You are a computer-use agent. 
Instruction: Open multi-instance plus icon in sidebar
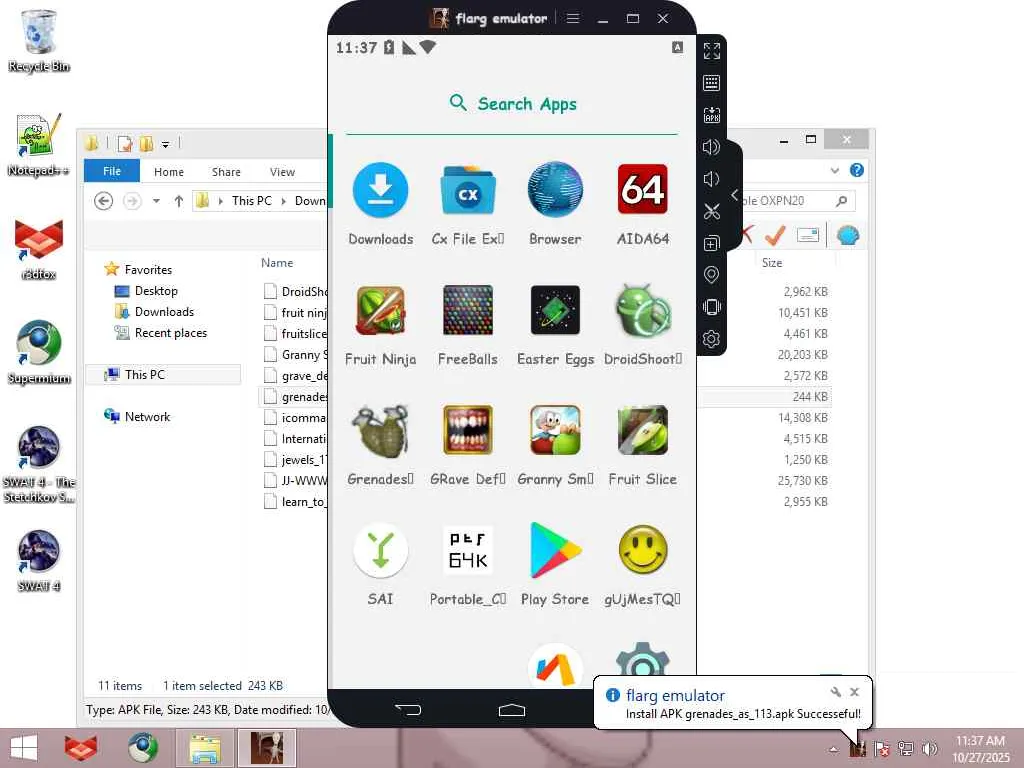tap(712, 243)
